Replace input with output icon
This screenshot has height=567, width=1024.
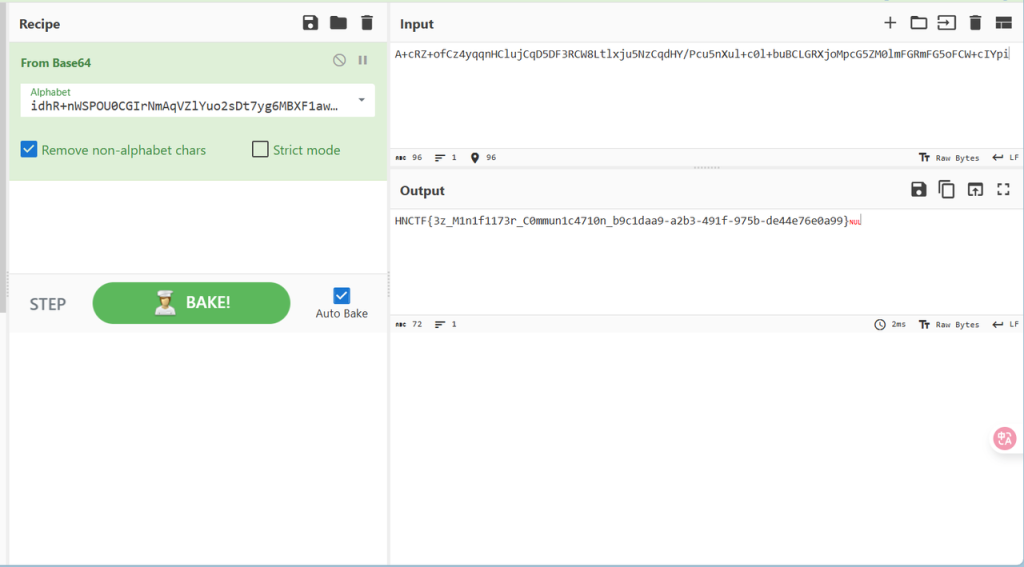click(x=975, y=189)
